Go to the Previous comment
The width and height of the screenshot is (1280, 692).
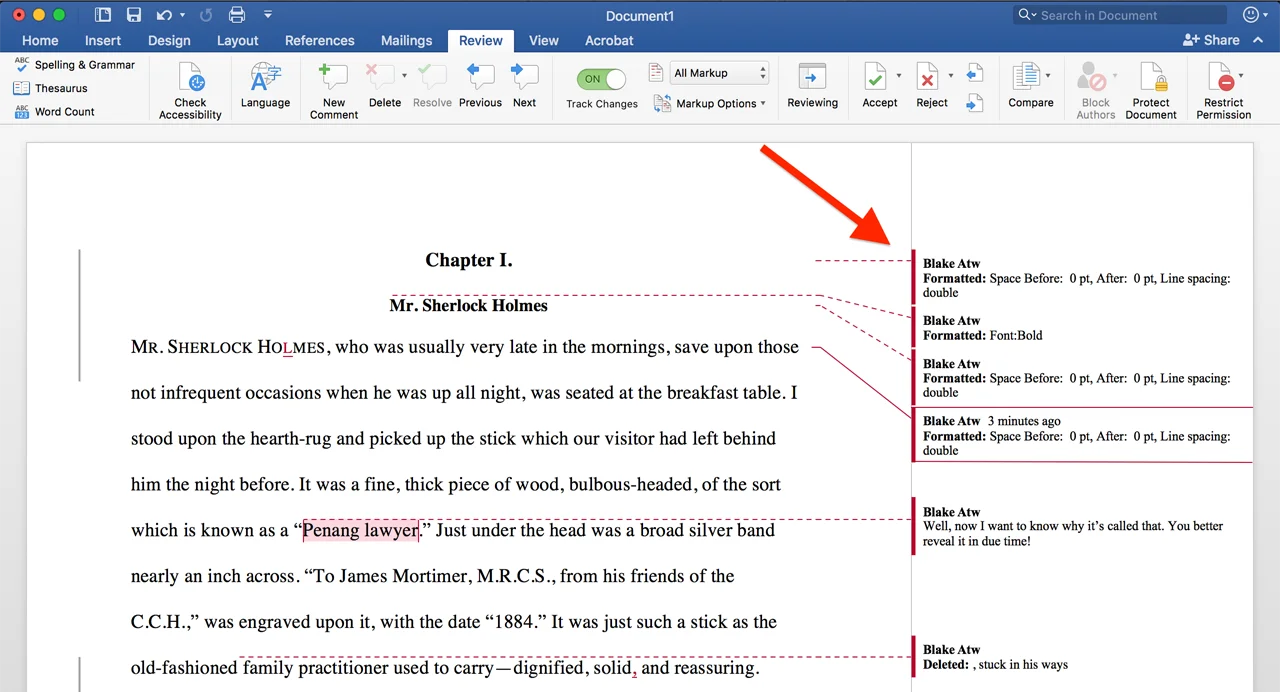click(480, 79)
